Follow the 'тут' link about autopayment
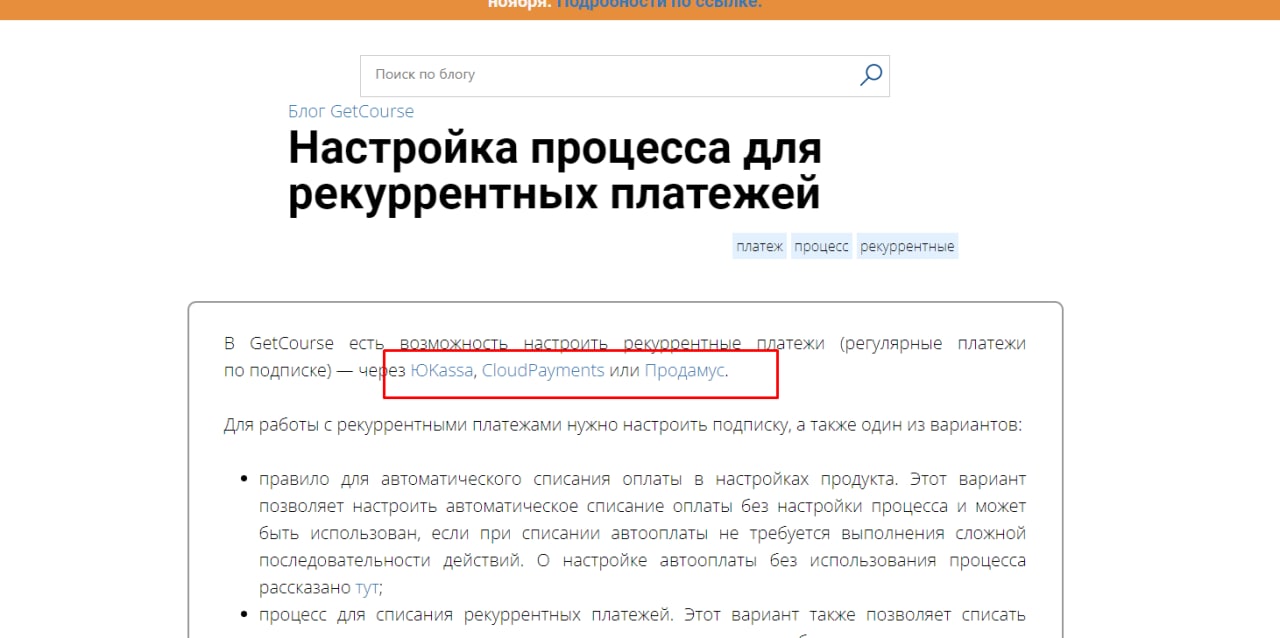 (367, 588)
